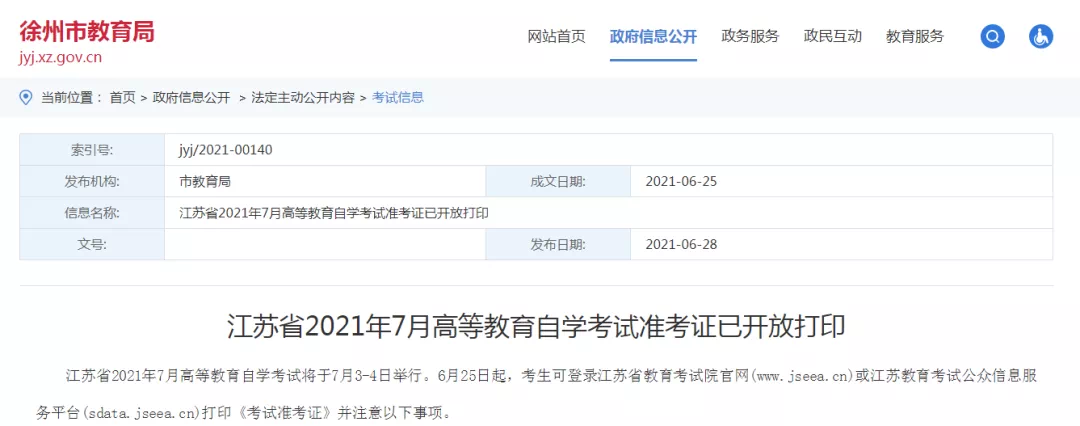The image size is (1080, 426).
Task: Select the 政府信息公开 navigation tab
Action: (653, 37)
